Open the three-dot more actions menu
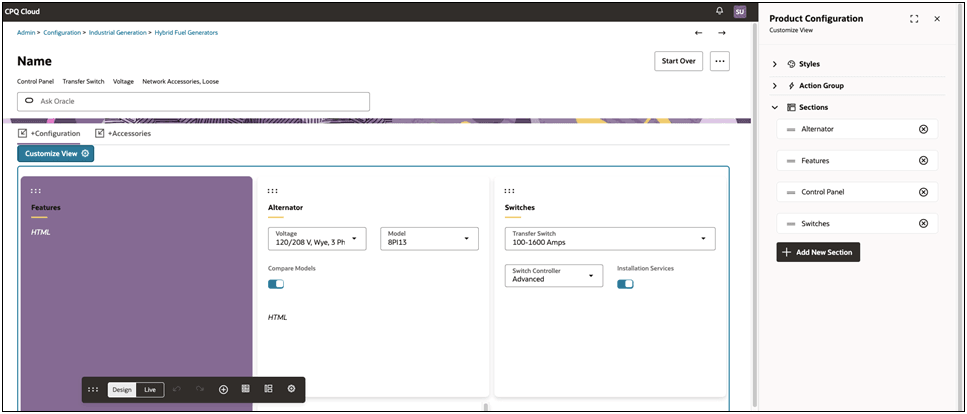Viewport: 967px width, 414px height. [720, 61]
